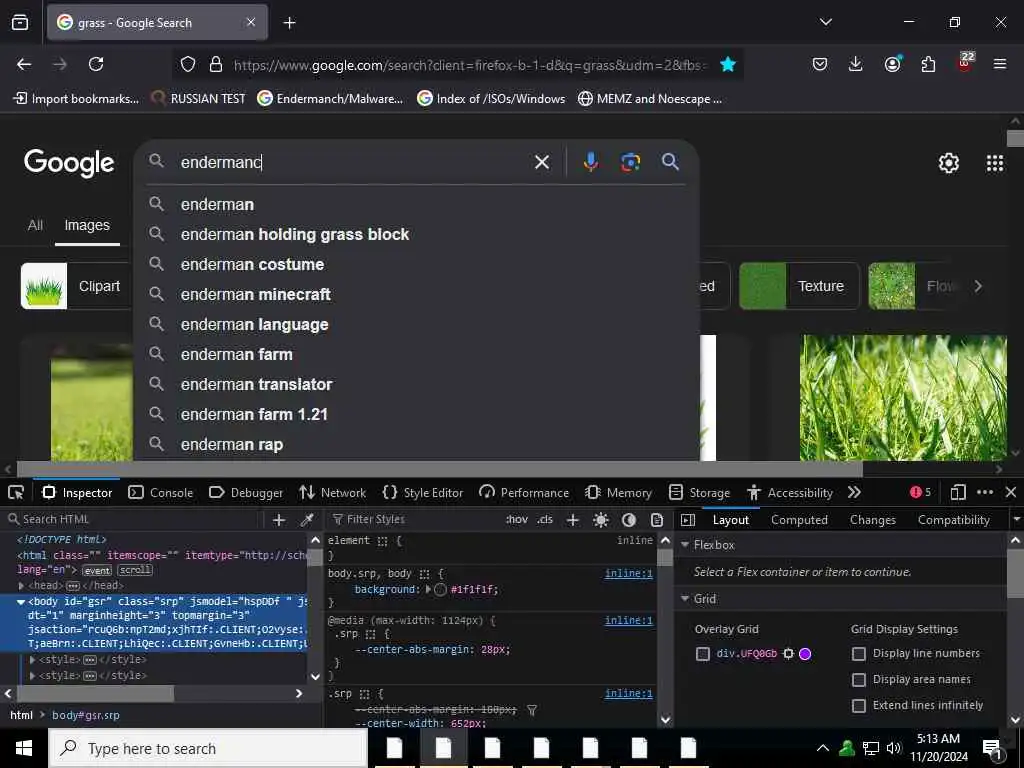Show hidden system tray icons
Screen dimensions: 1024x768
click(823, 748)
